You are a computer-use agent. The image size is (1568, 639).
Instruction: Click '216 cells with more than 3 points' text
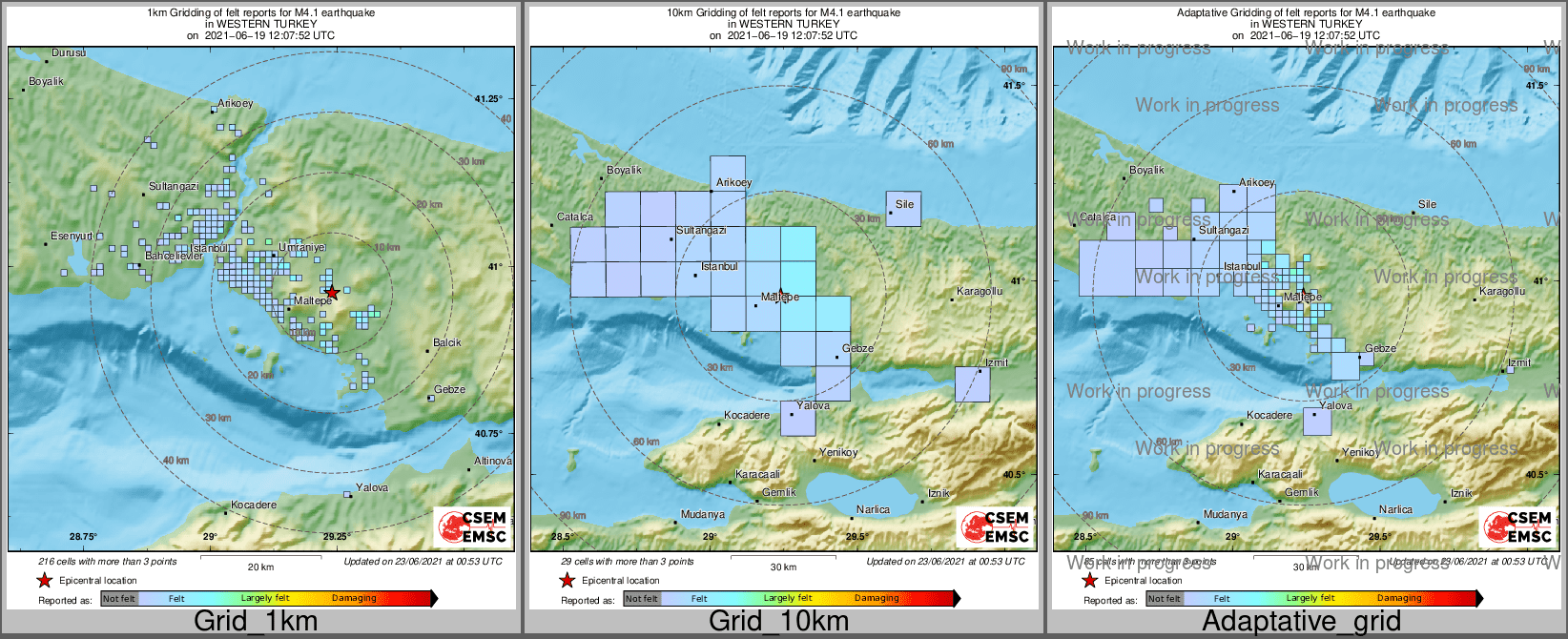108,561
